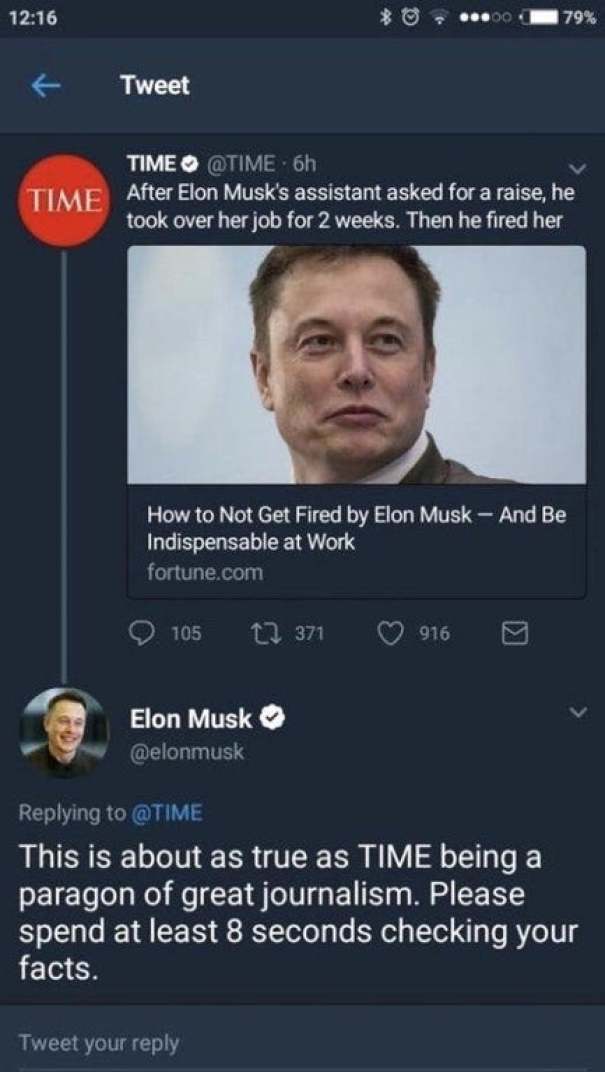The width and height of the screenshot is (605, 1072).
Task: Open the chevron on Elon Musk's reply
Action: point(577,712)
